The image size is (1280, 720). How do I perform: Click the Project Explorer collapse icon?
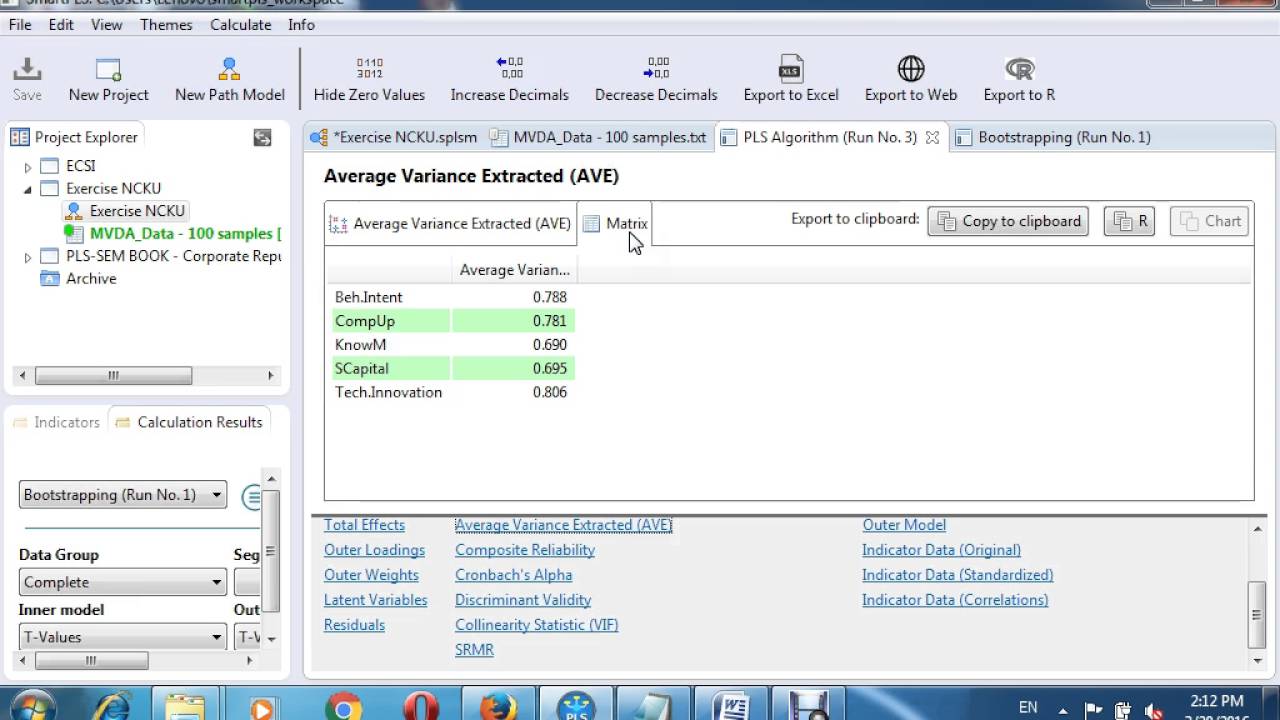pos(262,138)
